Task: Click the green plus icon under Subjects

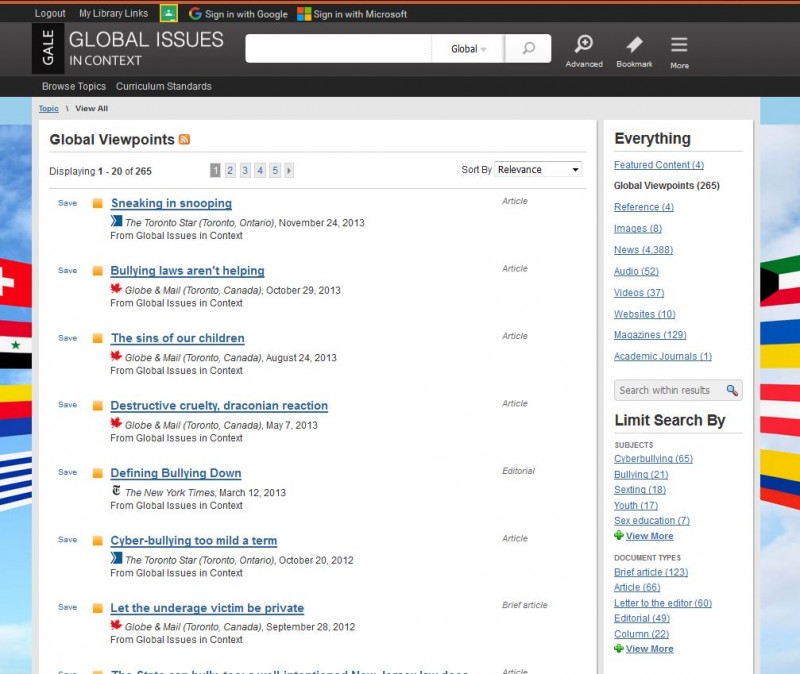Action: coord(618,535)
